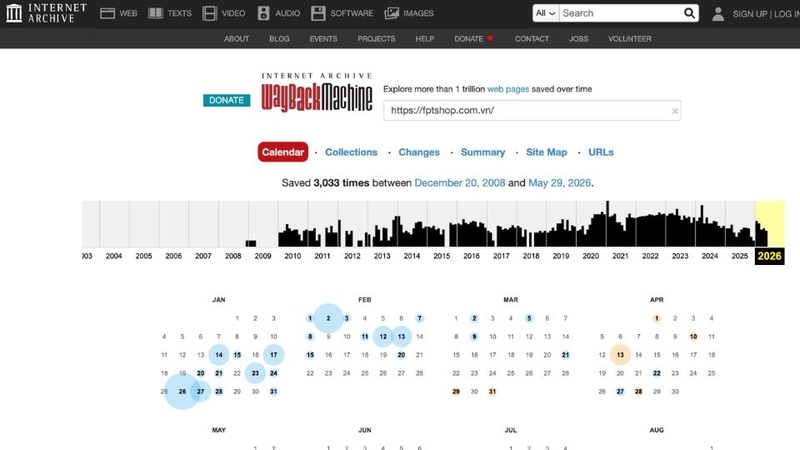800x450 pixels.
Task: Click the red heart beside Donate
Action: tap(490, 38)
